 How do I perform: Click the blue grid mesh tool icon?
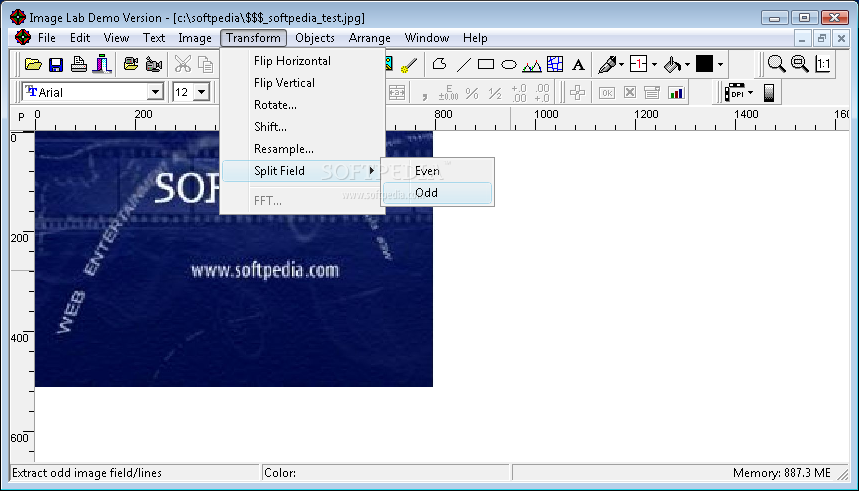point(555,64)
